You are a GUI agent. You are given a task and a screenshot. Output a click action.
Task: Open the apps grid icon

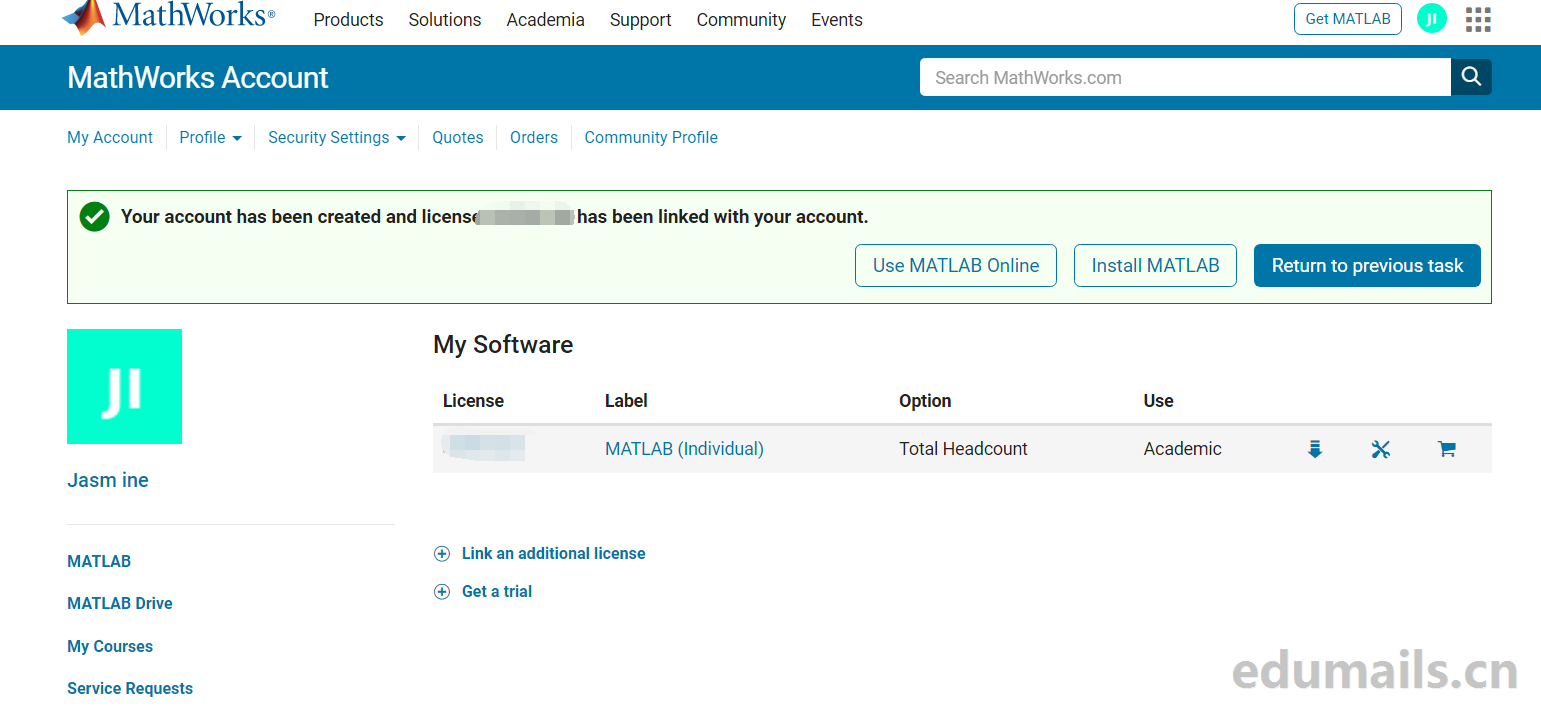pos(1478,19)
